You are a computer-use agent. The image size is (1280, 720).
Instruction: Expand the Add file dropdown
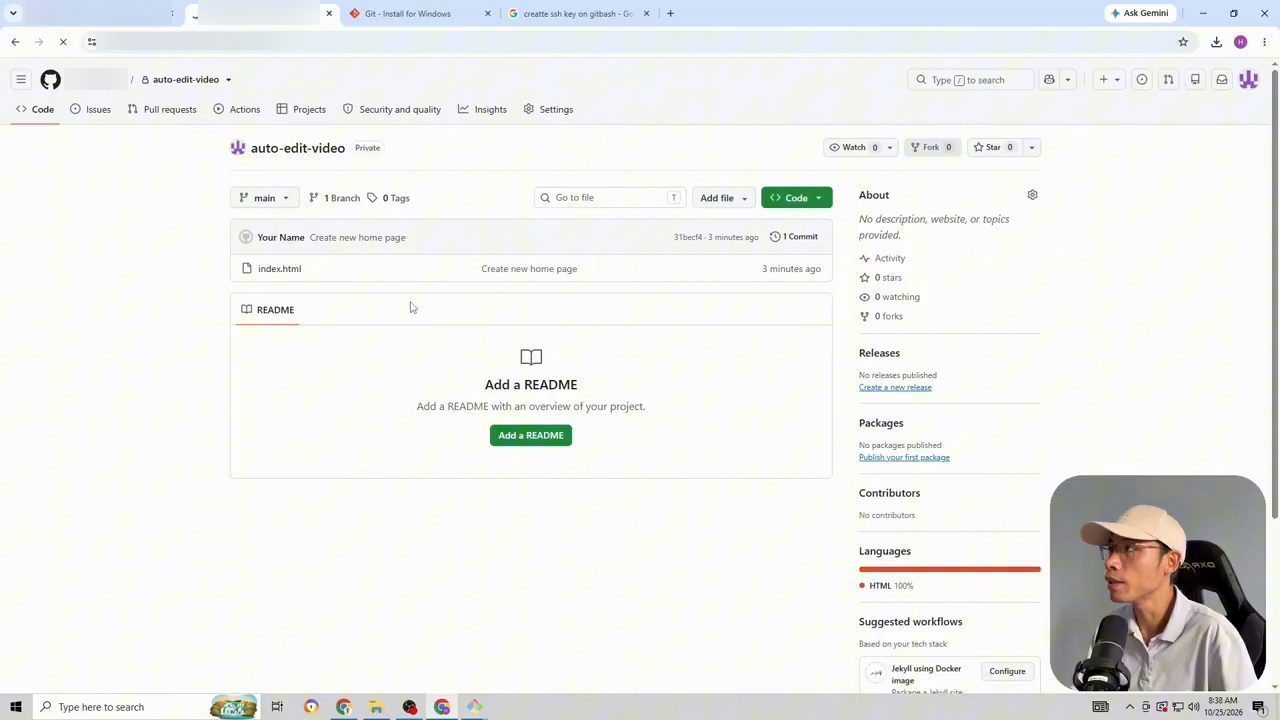[x=723, y=198]
